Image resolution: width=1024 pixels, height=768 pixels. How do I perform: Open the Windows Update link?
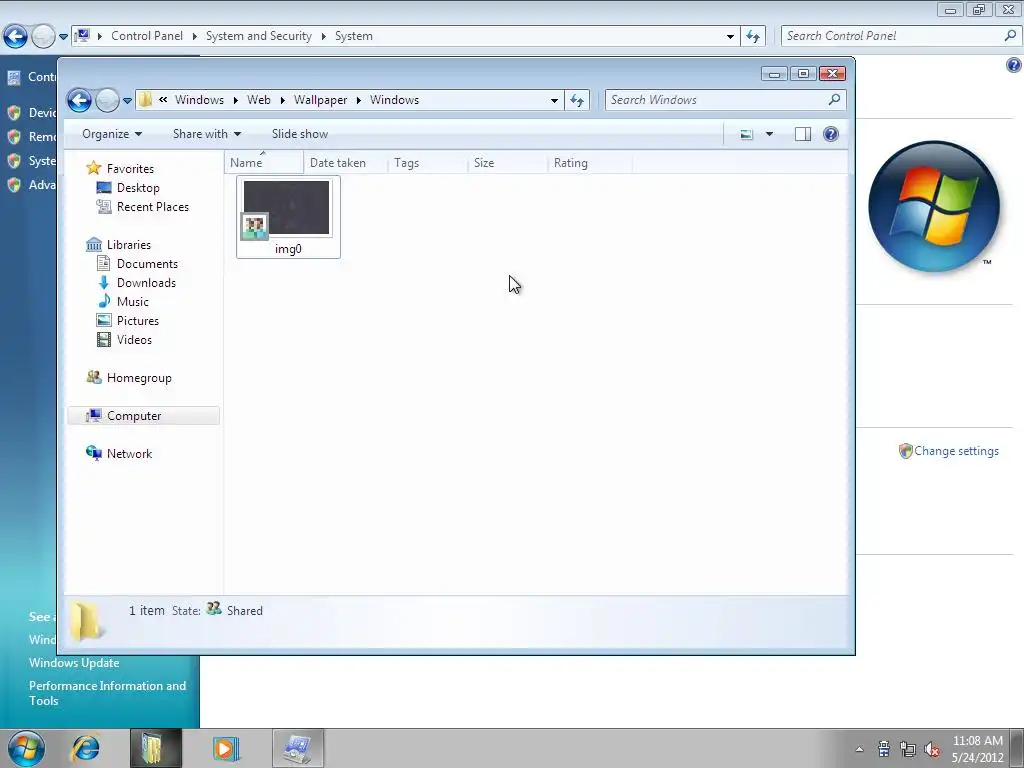[74, 662]
